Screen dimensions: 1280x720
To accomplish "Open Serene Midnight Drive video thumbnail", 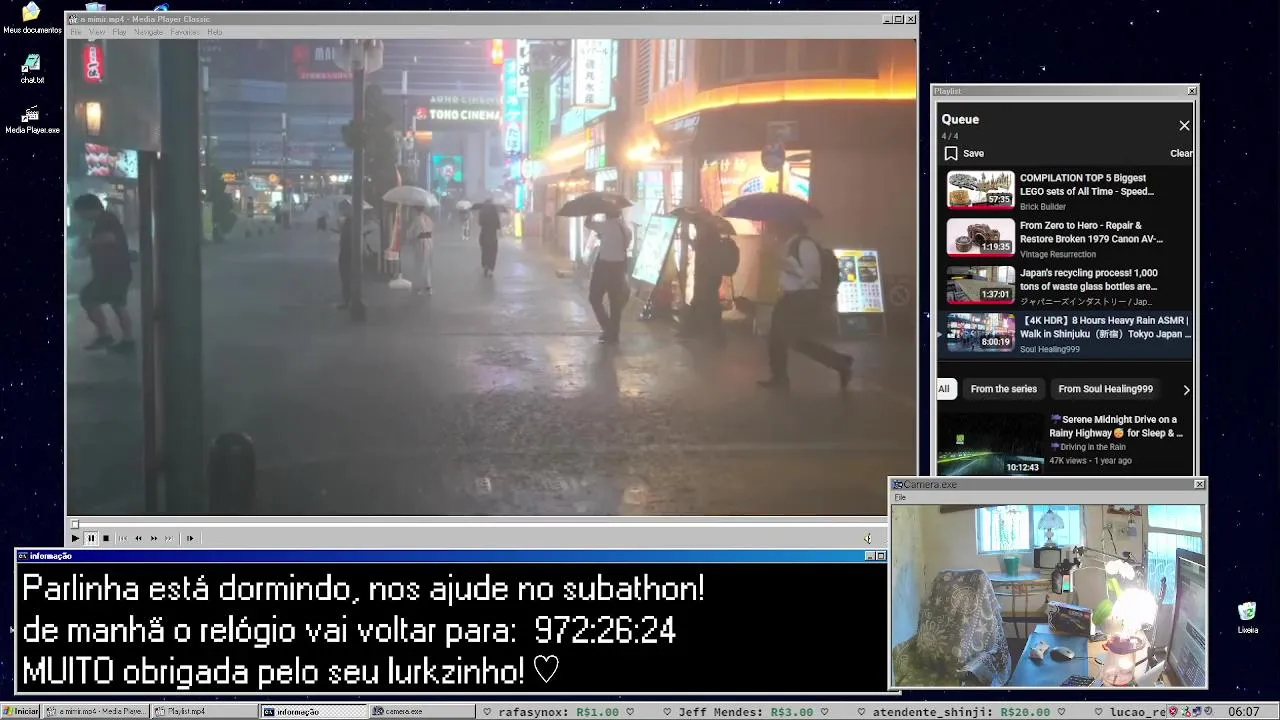I will click(x=990, y=444).
